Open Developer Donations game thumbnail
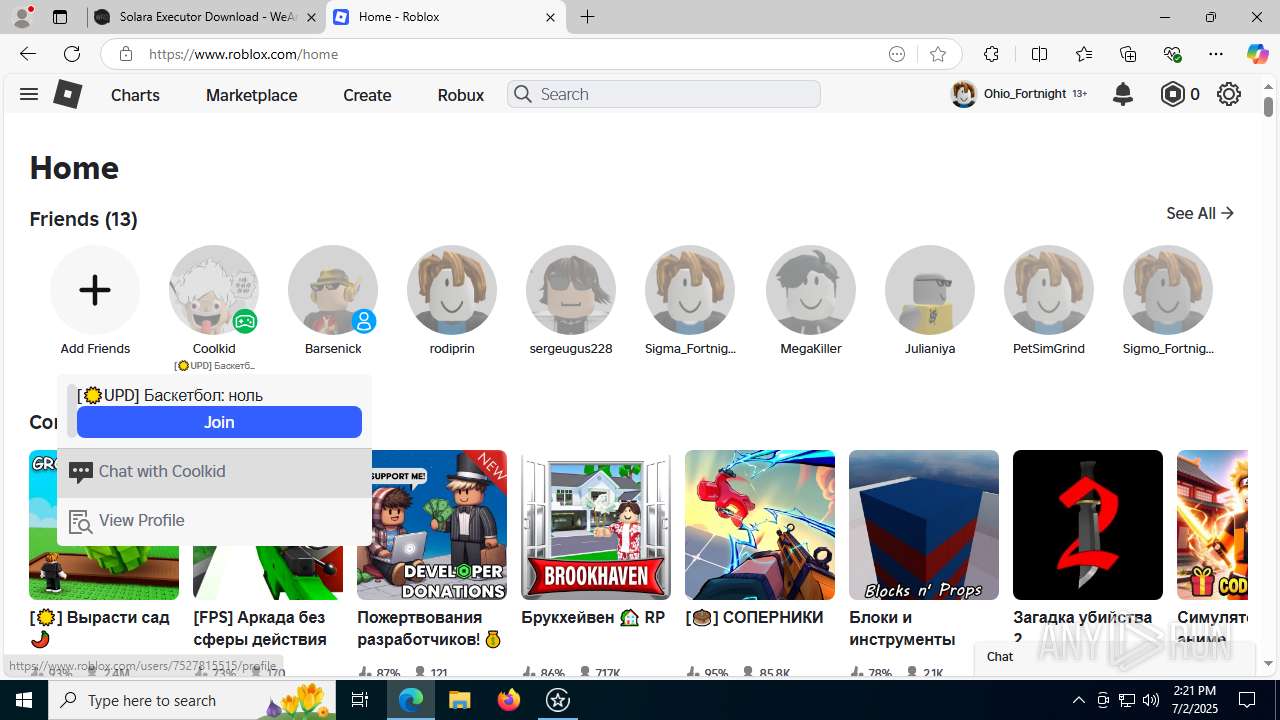 432,525
